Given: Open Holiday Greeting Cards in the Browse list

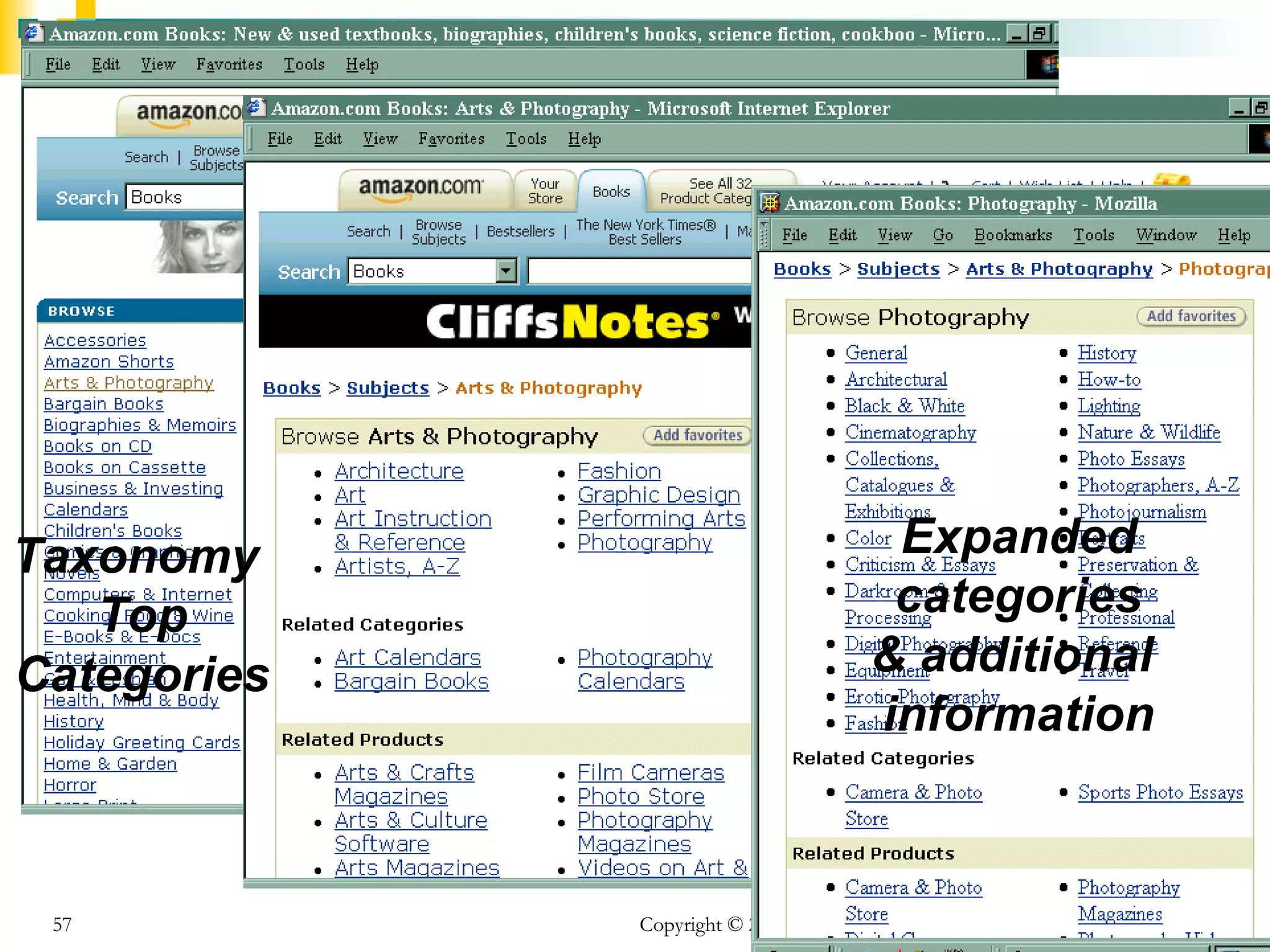Looking at the screenshot, I should click(141, 743).
